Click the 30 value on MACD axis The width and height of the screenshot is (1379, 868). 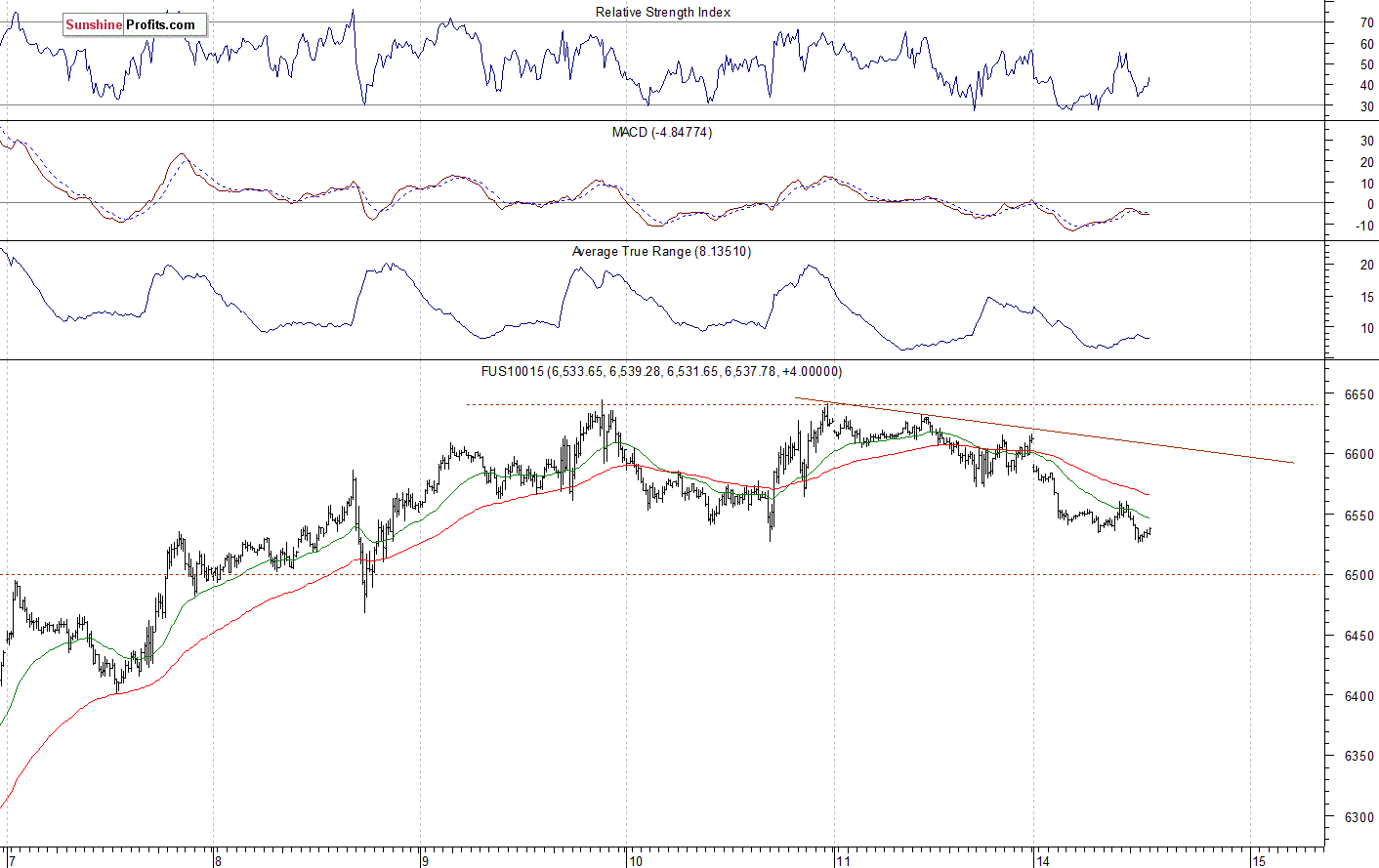coord(1367,142)
